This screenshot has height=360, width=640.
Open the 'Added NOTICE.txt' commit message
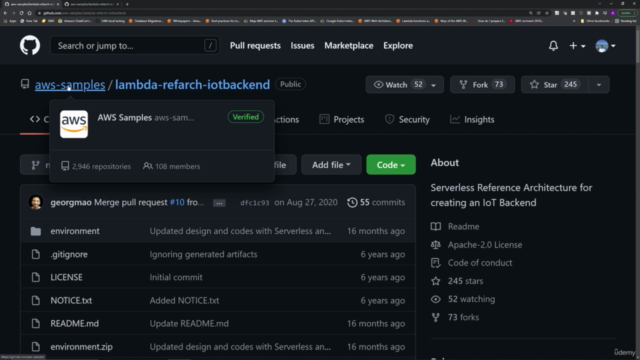coord(184,300)
